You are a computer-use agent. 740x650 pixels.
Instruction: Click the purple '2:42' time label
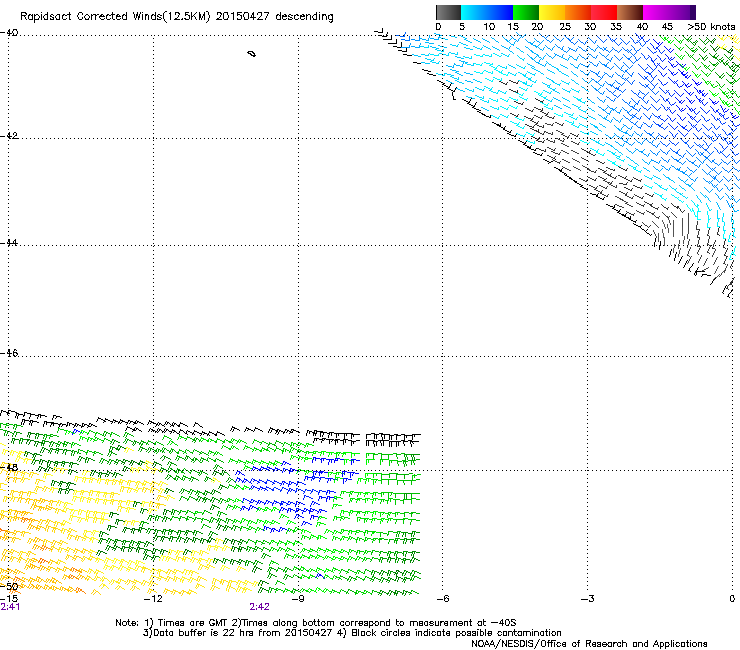coord(260,607)
